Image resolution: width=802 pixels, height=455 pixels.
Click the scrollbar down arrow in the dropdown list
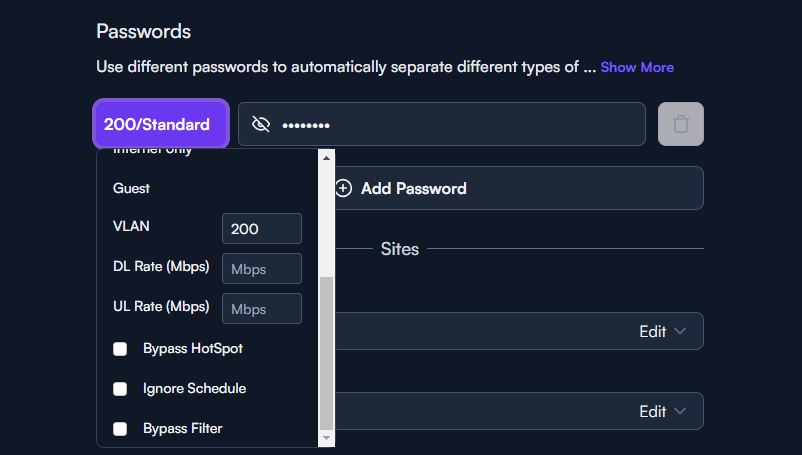[x=326, y=438]
